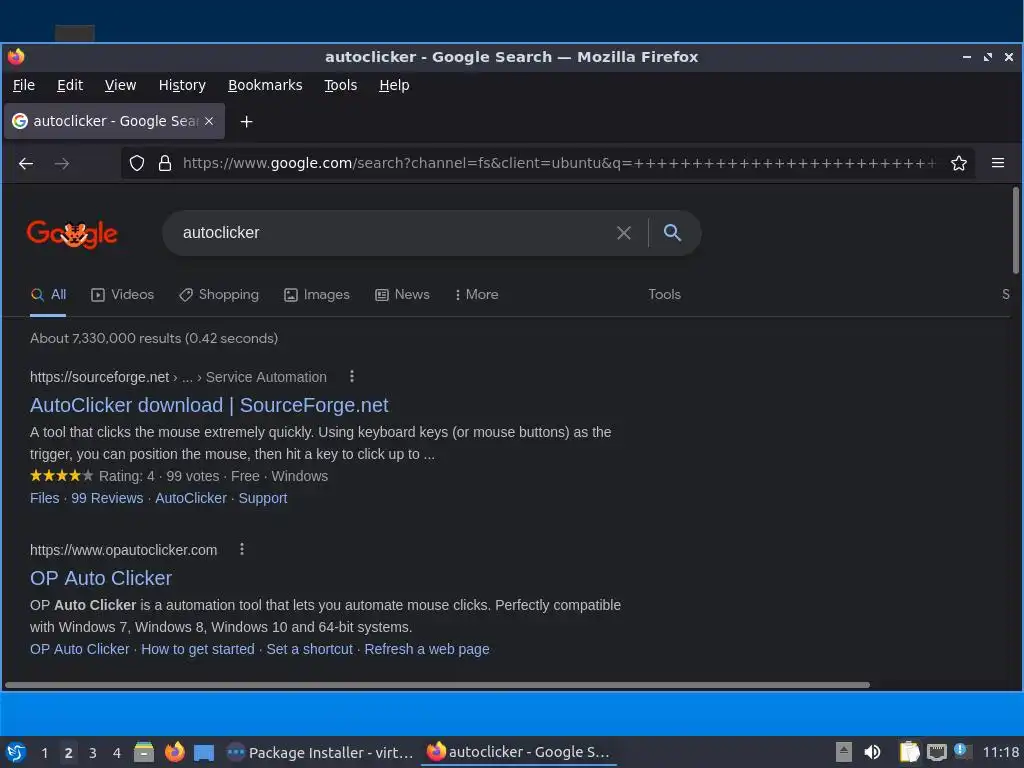Launch Firefox from taskbar quick launcher
This screenshot has height=768, width=1024.
(x=174, y=752)
